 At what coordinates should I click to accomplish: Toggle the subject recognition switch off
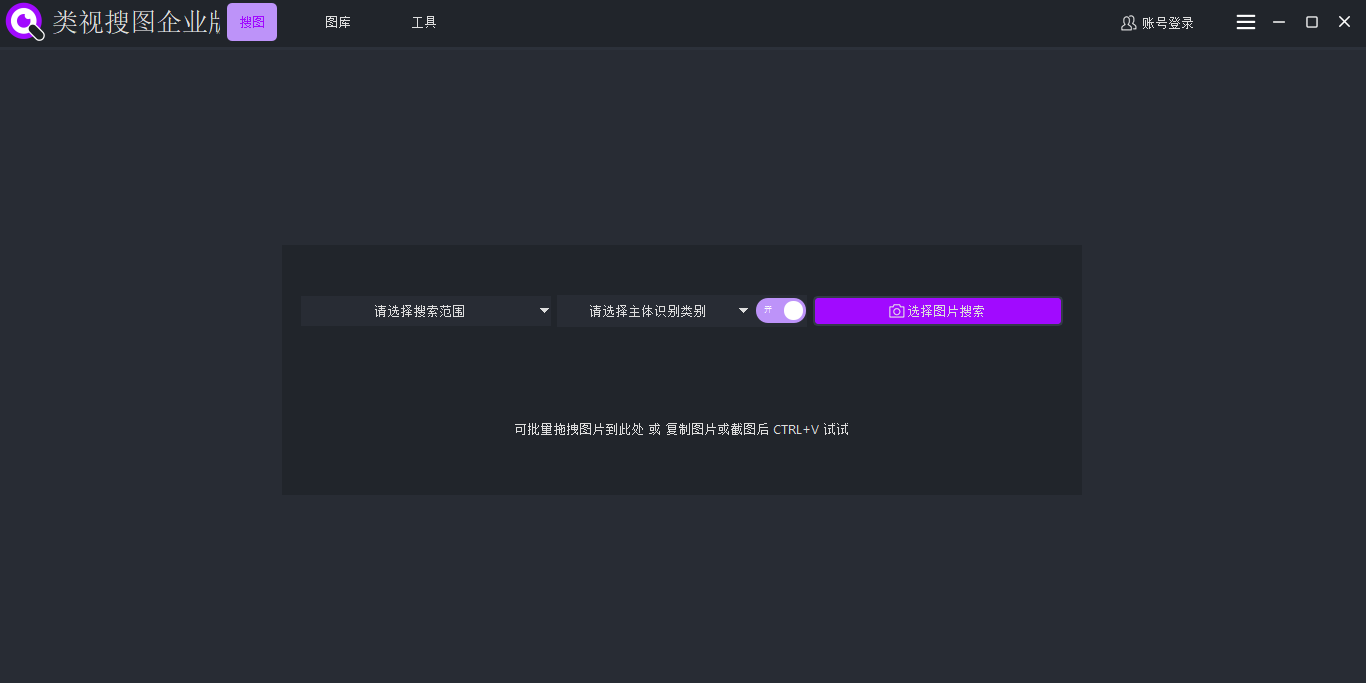click(x=781, y=311)
